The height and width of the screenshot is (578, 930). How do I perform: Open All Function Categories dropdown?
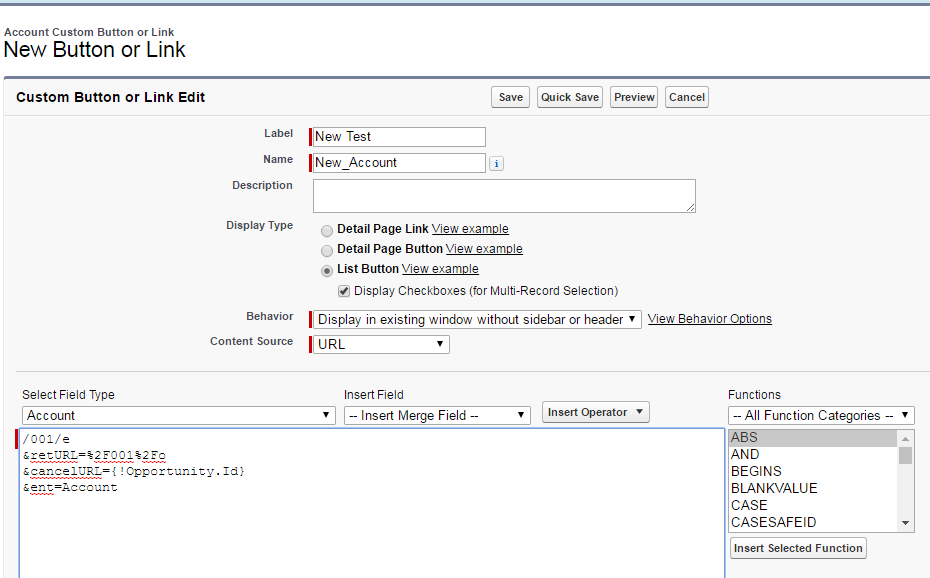pos(821,416)
